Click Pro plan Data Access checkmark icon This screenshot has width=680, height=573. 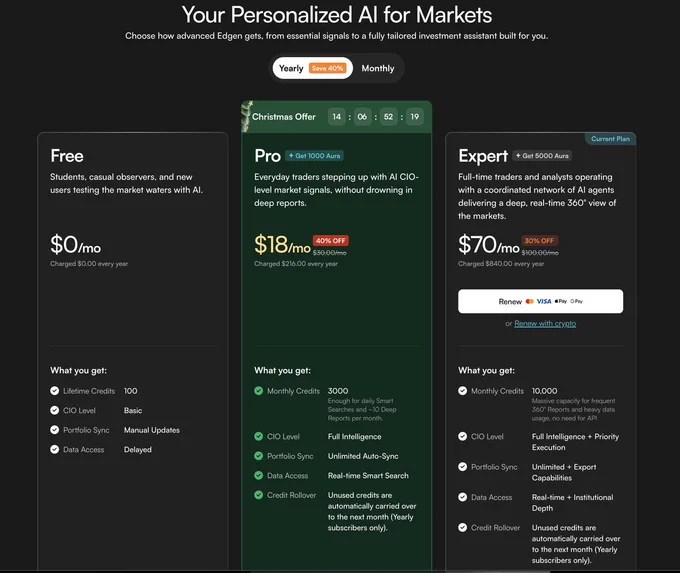pyautogui.click(x=258, y=475)
